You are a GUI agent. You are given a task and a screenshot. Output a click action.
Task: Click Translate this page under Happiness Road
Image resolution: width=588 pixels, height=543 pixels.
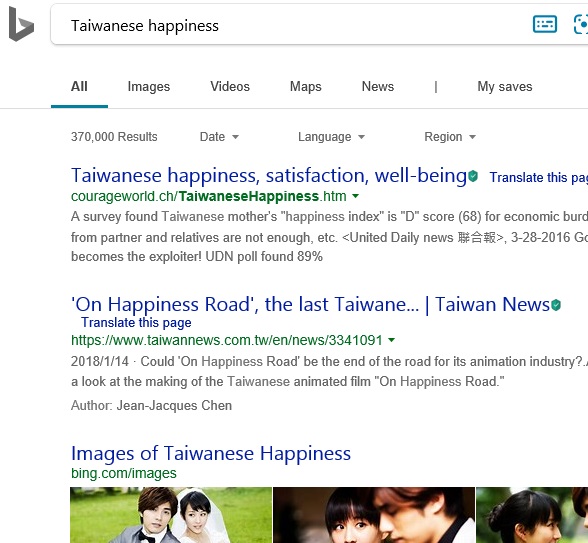pos(136,322)
